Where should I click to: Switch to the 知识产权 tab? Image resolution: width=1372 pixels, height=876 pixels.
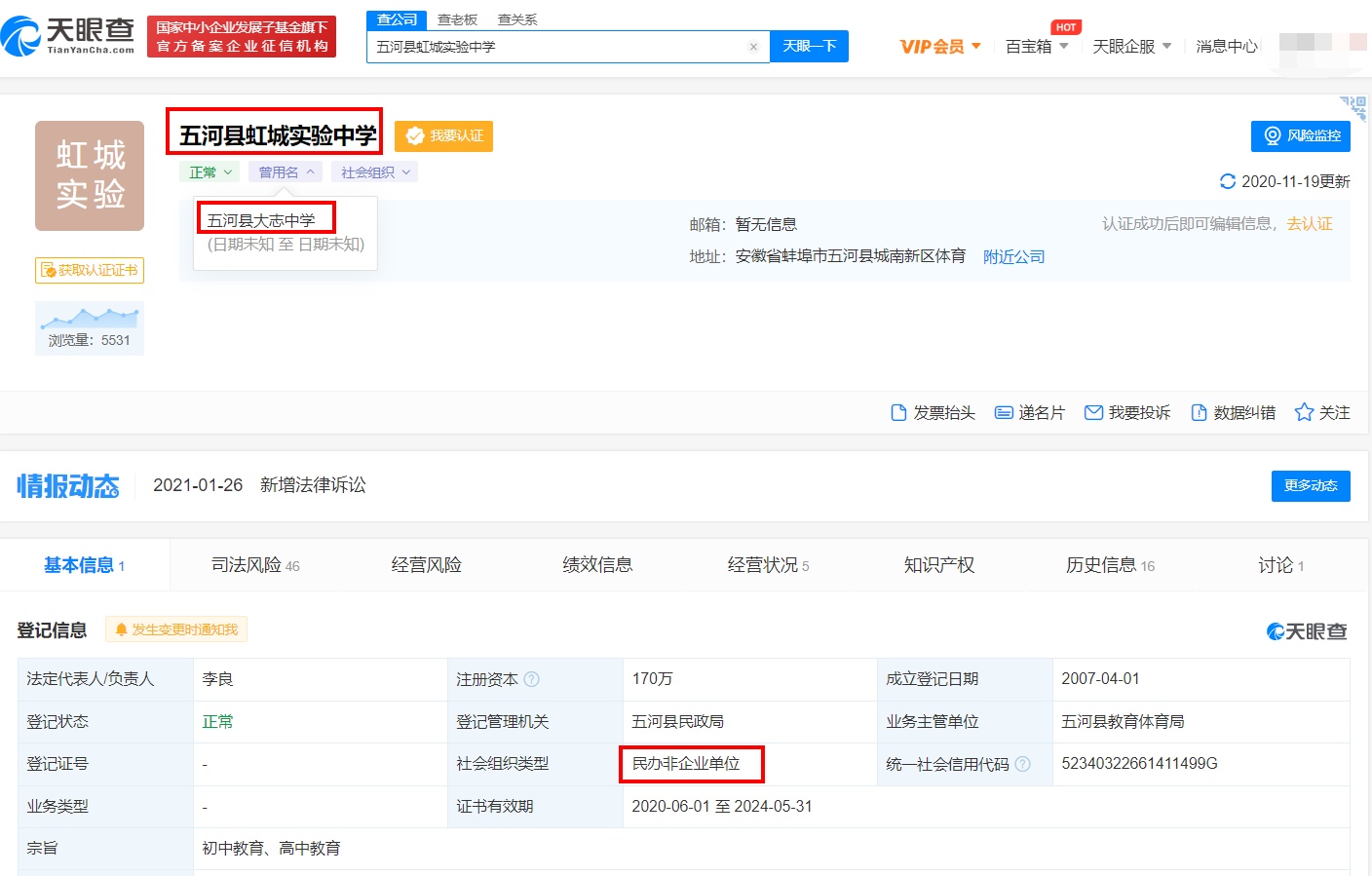pyautogui.click(x=938, y=565)
